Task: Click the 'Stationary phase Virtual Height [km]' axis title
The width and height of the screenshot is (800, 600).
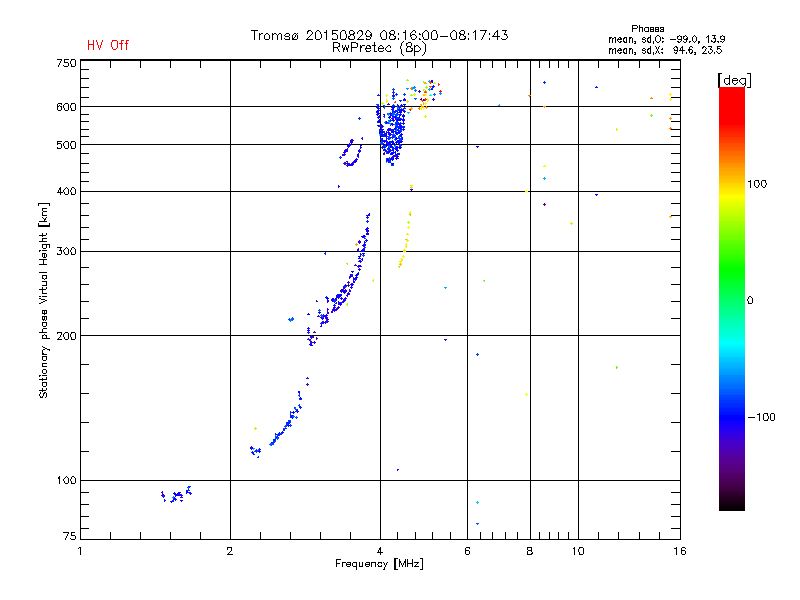Action: click(x=44, y=300)
